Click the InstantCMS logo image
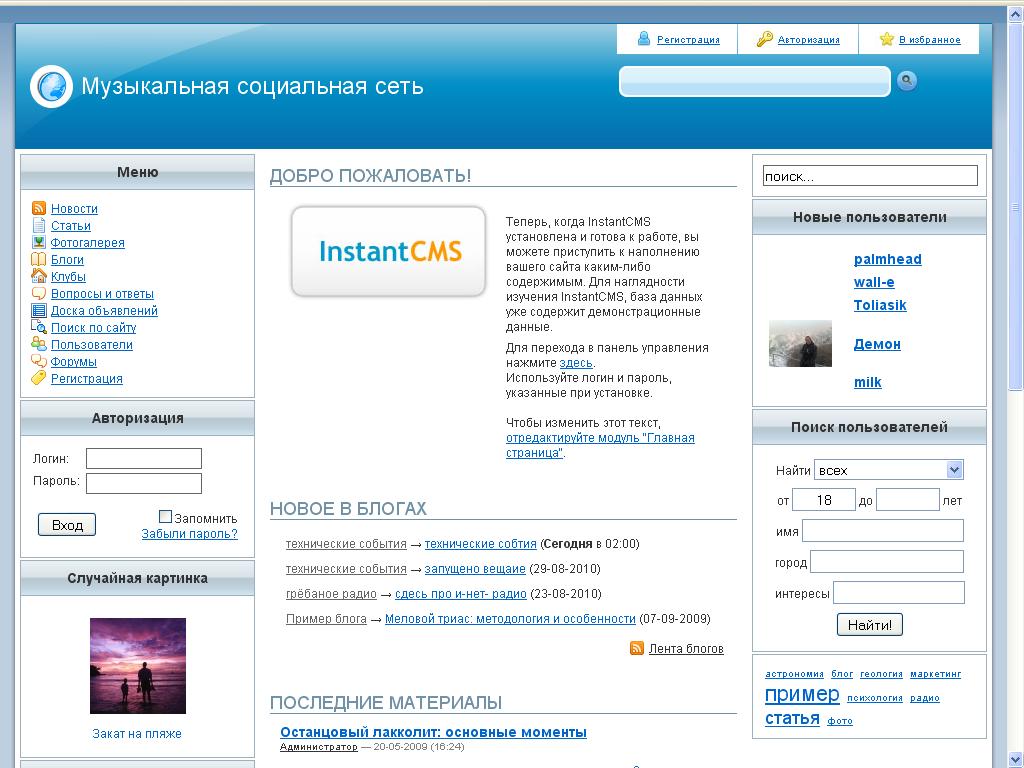 (389, 251)
